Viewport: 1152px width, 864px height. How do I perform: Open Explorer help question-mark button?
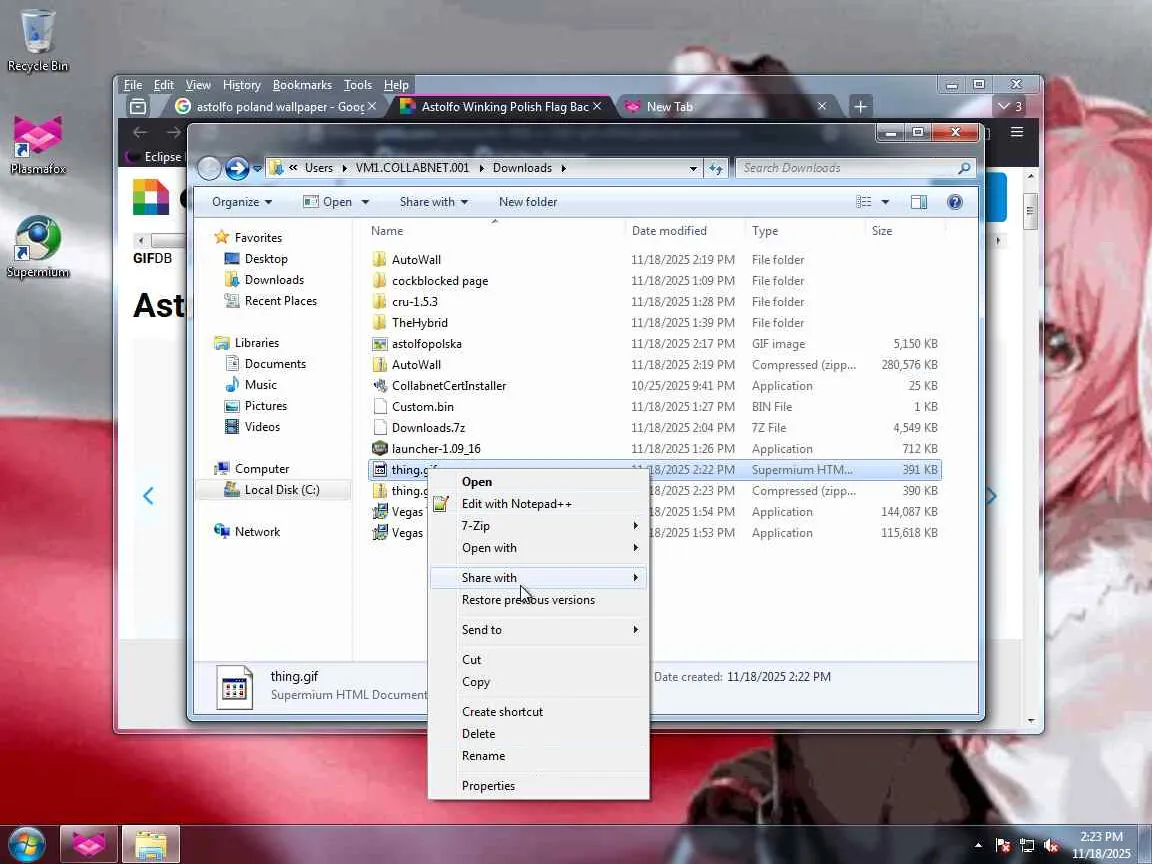tap(954, 202)
